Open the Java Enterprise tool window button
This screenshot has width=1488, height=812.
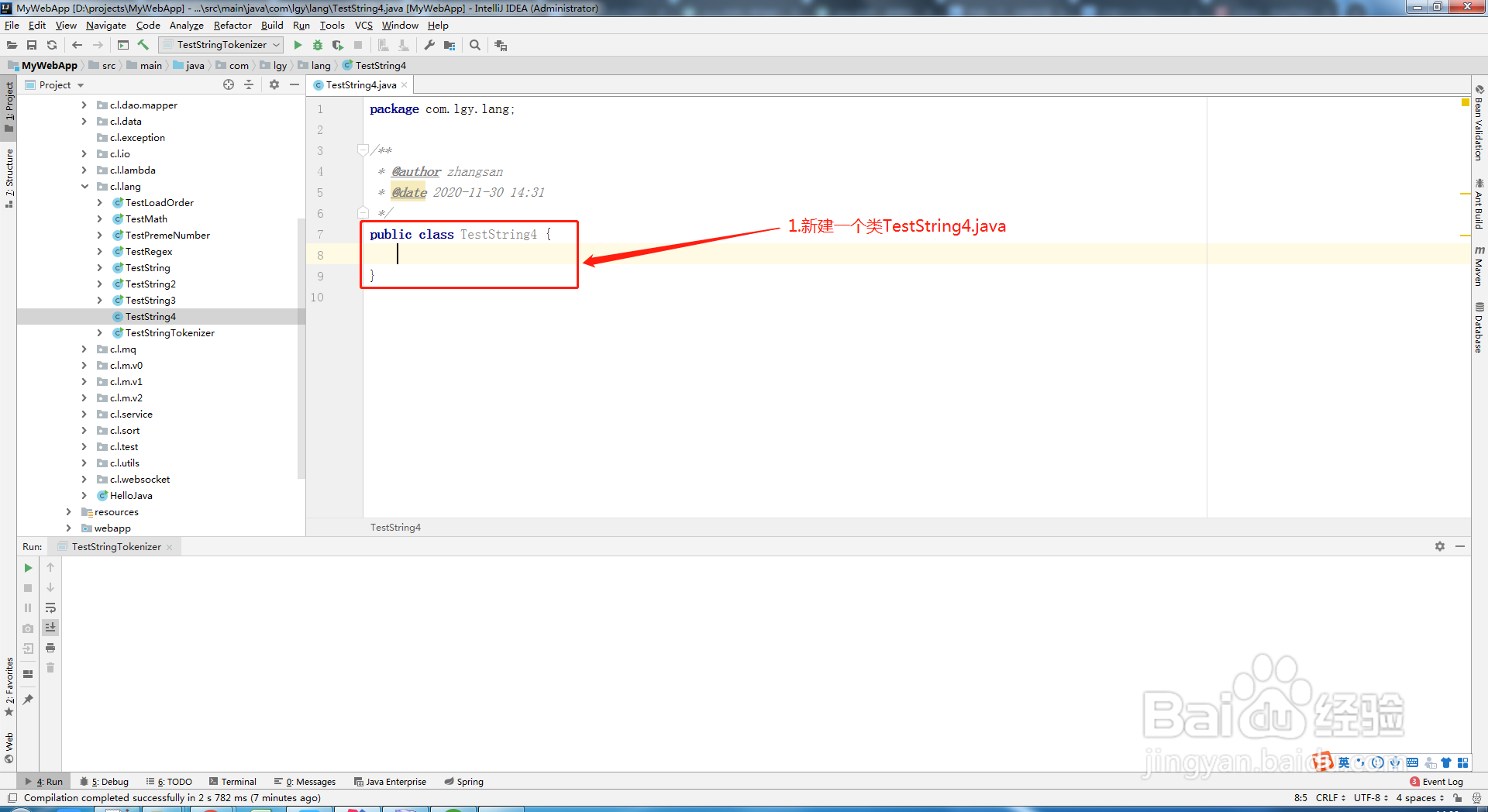click(390, 781)
